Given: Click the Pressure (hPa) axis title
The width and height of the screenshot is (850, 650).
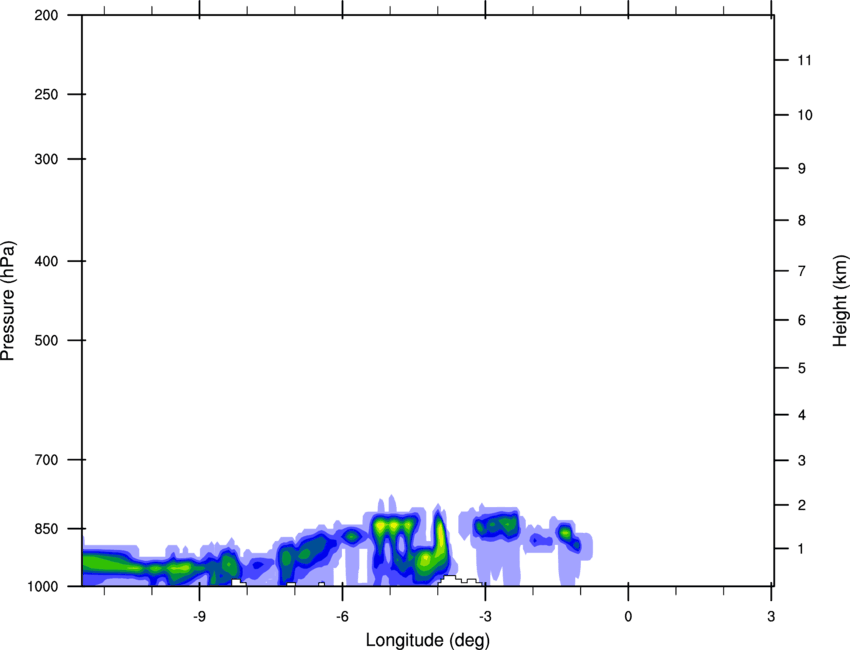Looking at the screenshot, I should (x=9, y=301).
